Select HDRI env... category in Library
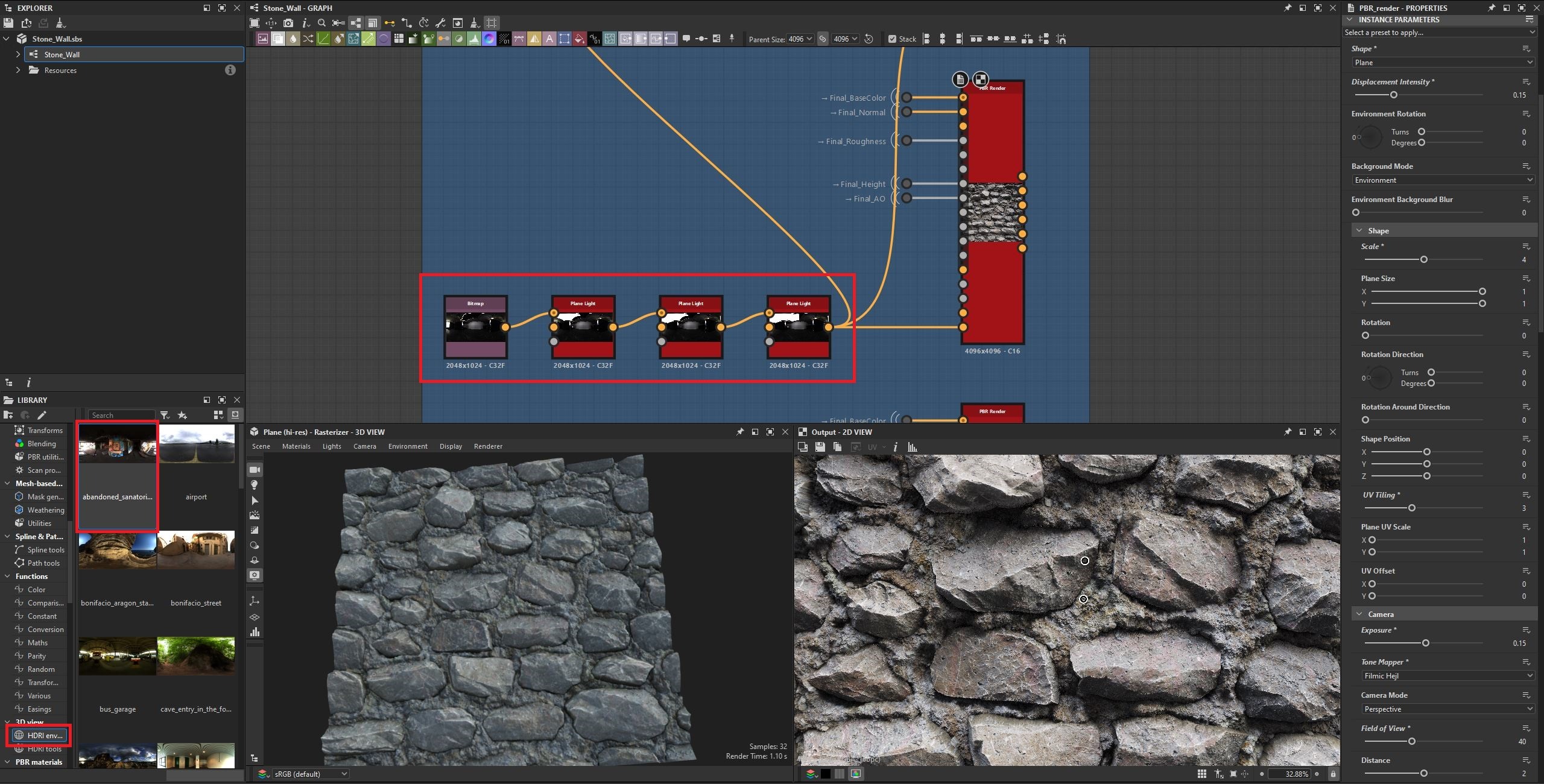This screenshot has width=1544, height=784. (x=39, y=736)
